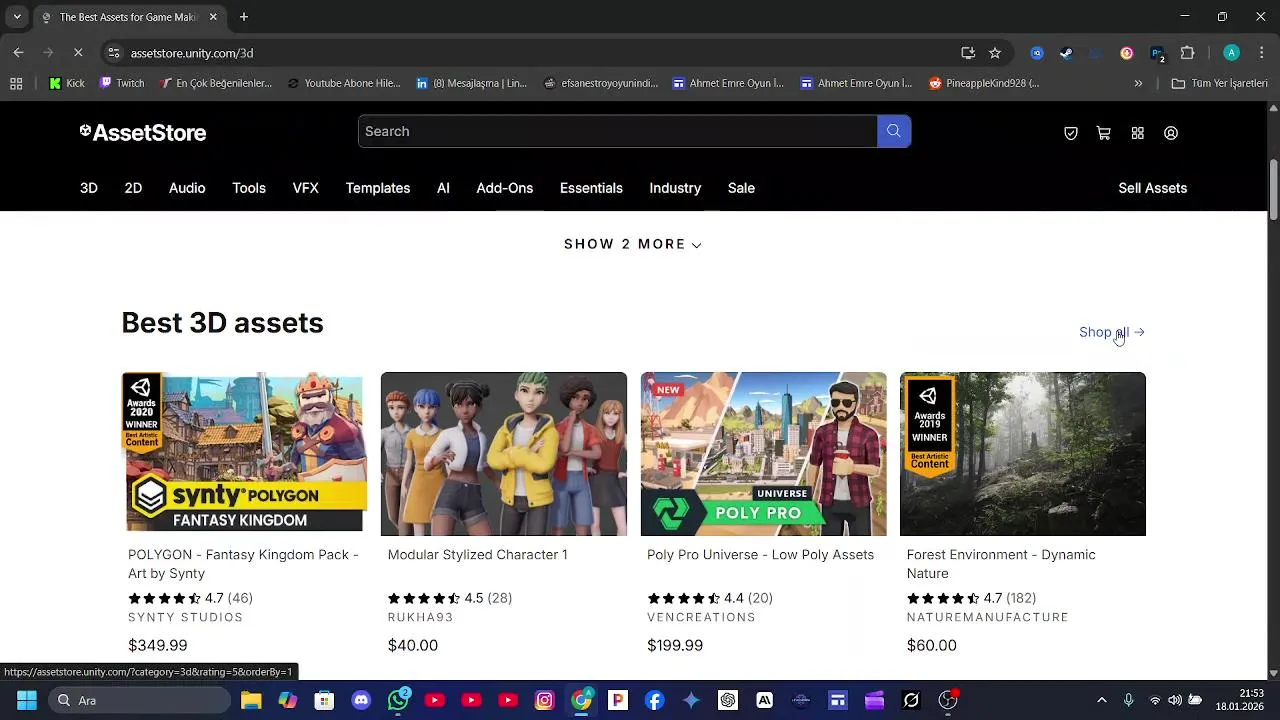Image resolution: width=1280 pixels, height=720 pixels.
Task: Open the Add-Ons menu
Action: [x=505, y=188]
